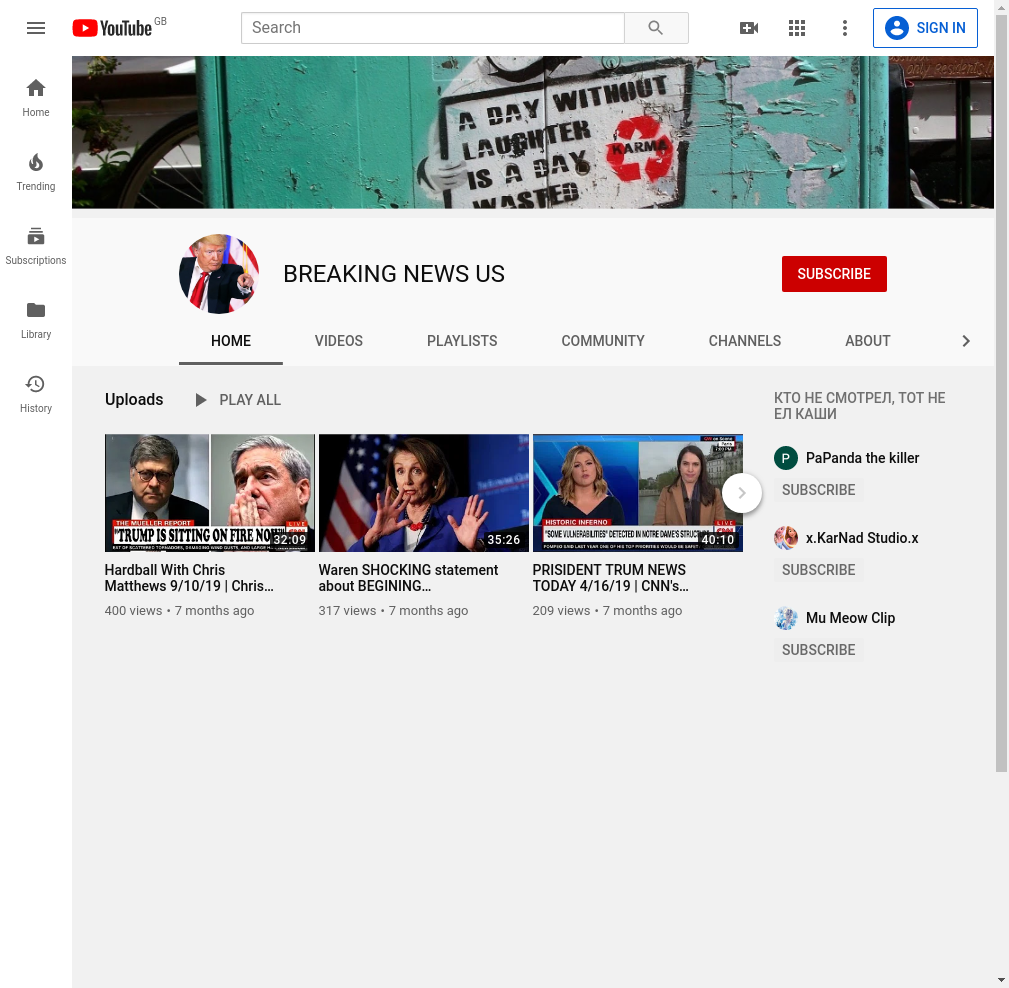Click PLAY ALL for uploads
This screenshot has width=1009, height=988.
point(238,400)
